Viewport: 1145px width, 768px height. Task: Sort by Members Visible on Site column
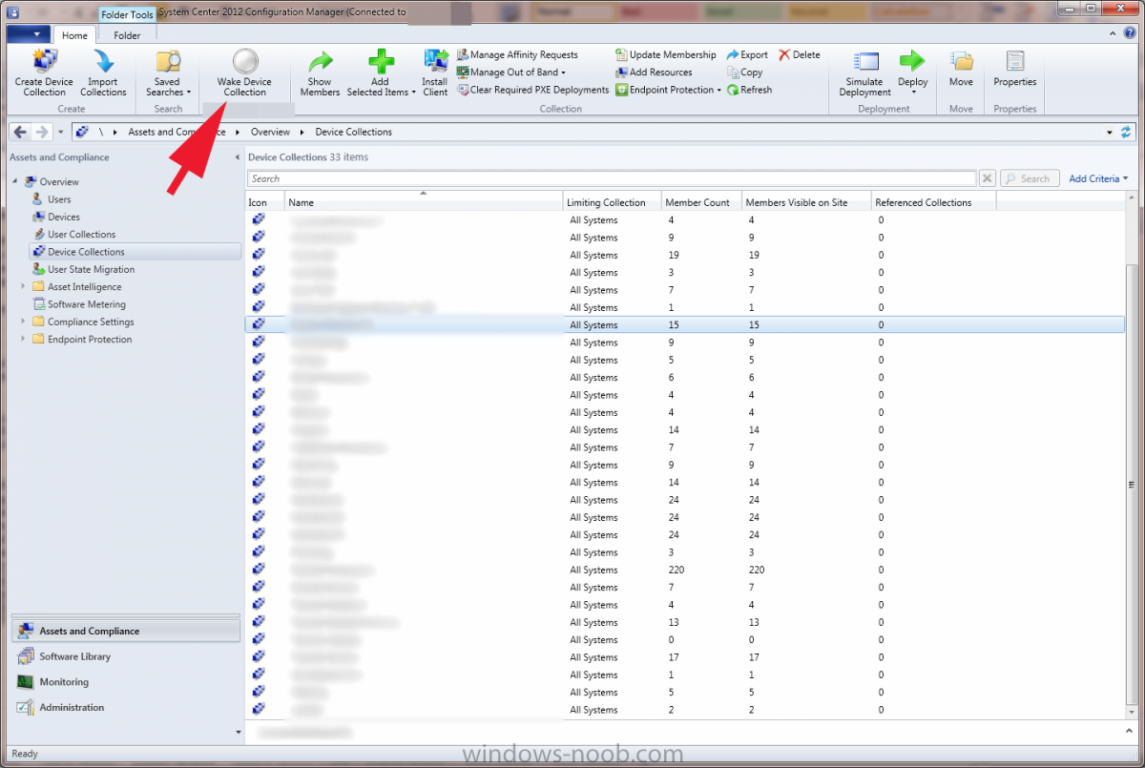(x=806, y=202)
